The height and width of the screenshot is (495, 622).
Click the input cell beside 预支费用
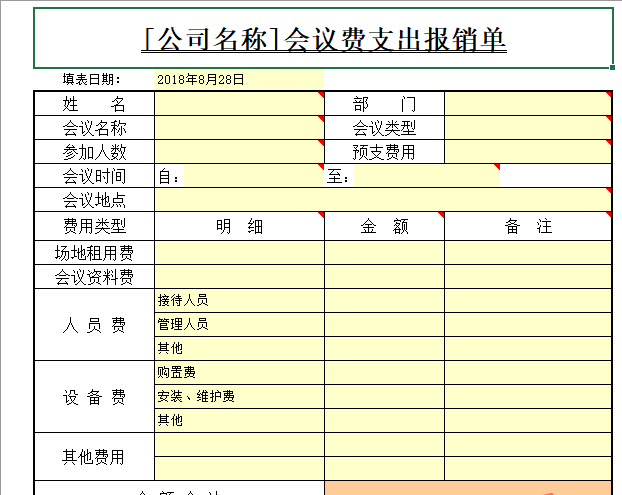(527, 152)
